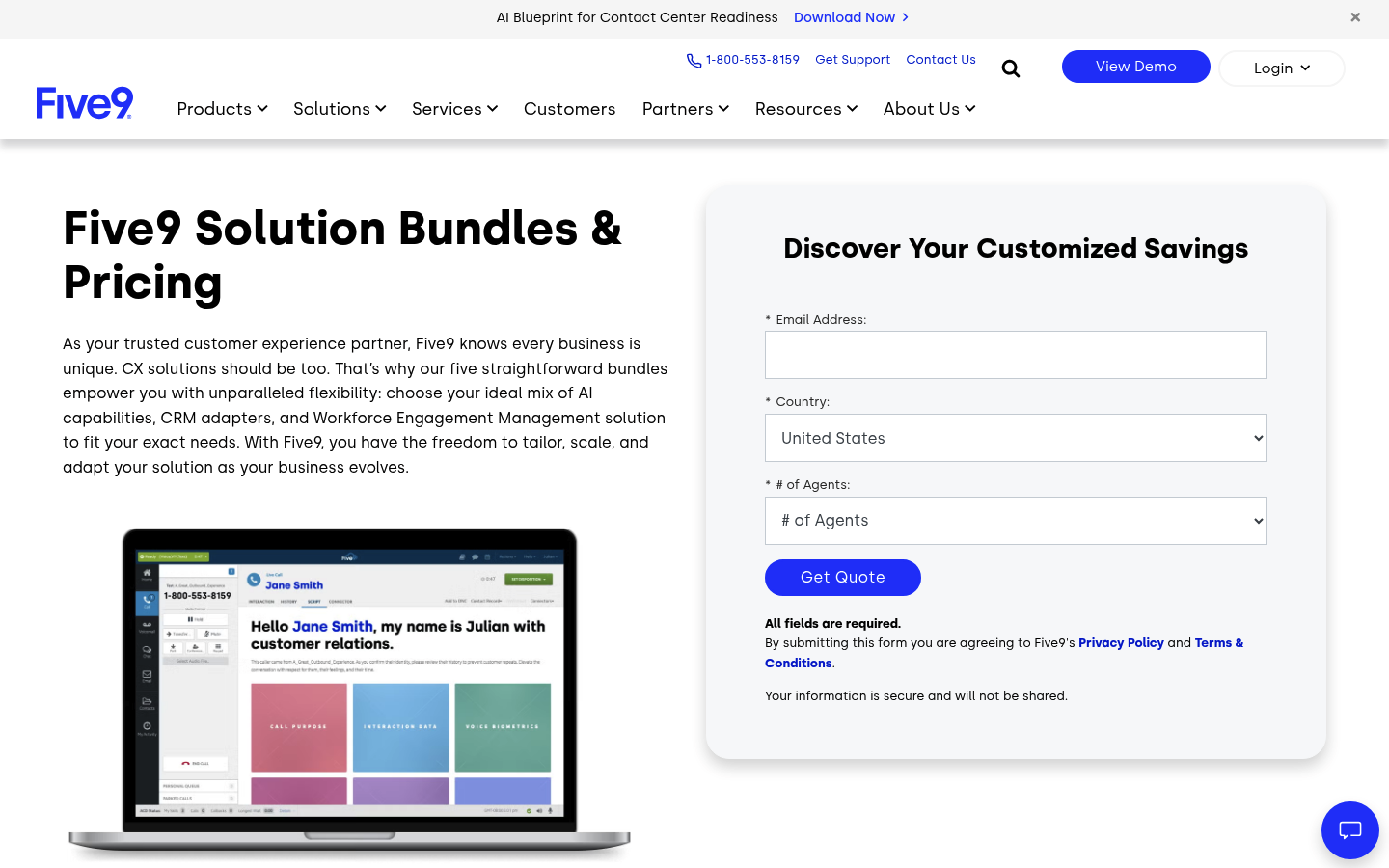This screenshot has width=1389, height=868.
Task: Click the Download Now link
Action: (852, 17)
